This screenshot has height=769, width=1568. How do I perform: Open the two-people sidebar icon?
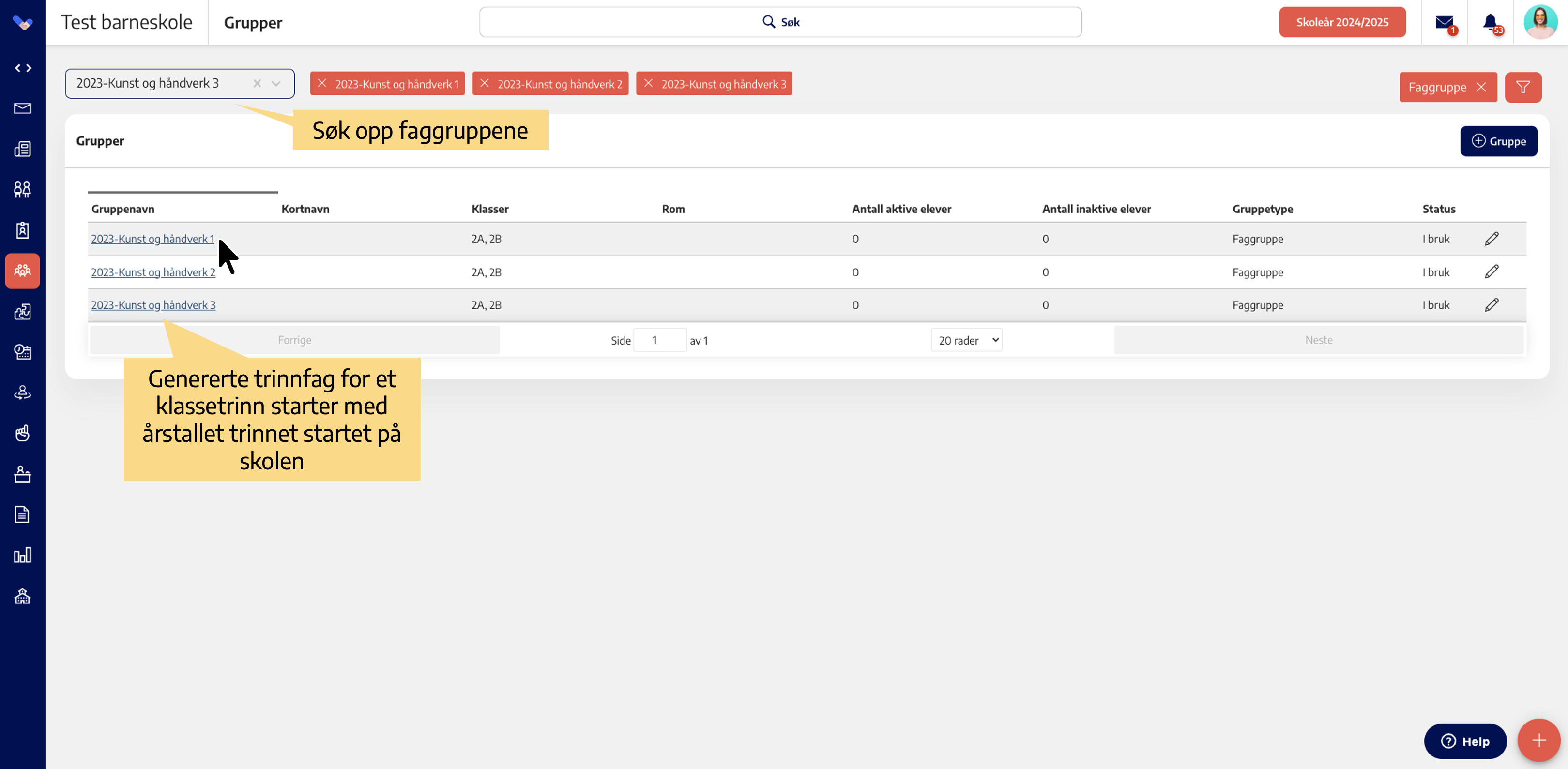23,189
